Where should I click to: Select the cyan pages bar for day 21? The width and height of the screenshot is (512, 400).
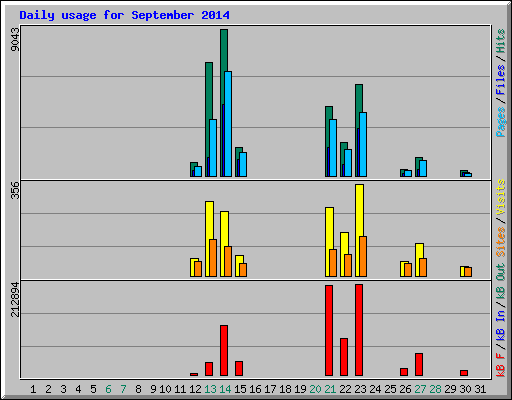pos(333,148)
